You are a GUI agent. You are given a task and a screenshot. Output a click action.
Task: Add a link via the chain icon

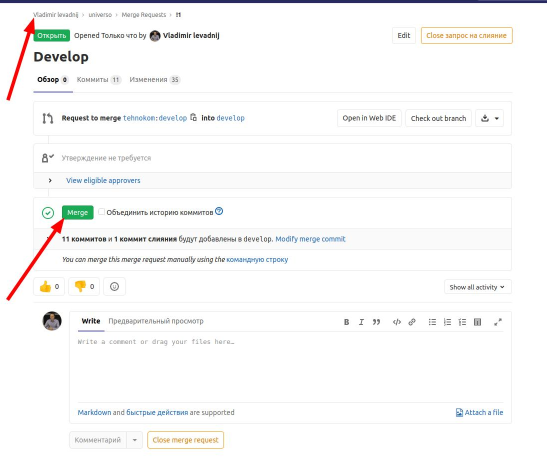(x=412, y=322)
